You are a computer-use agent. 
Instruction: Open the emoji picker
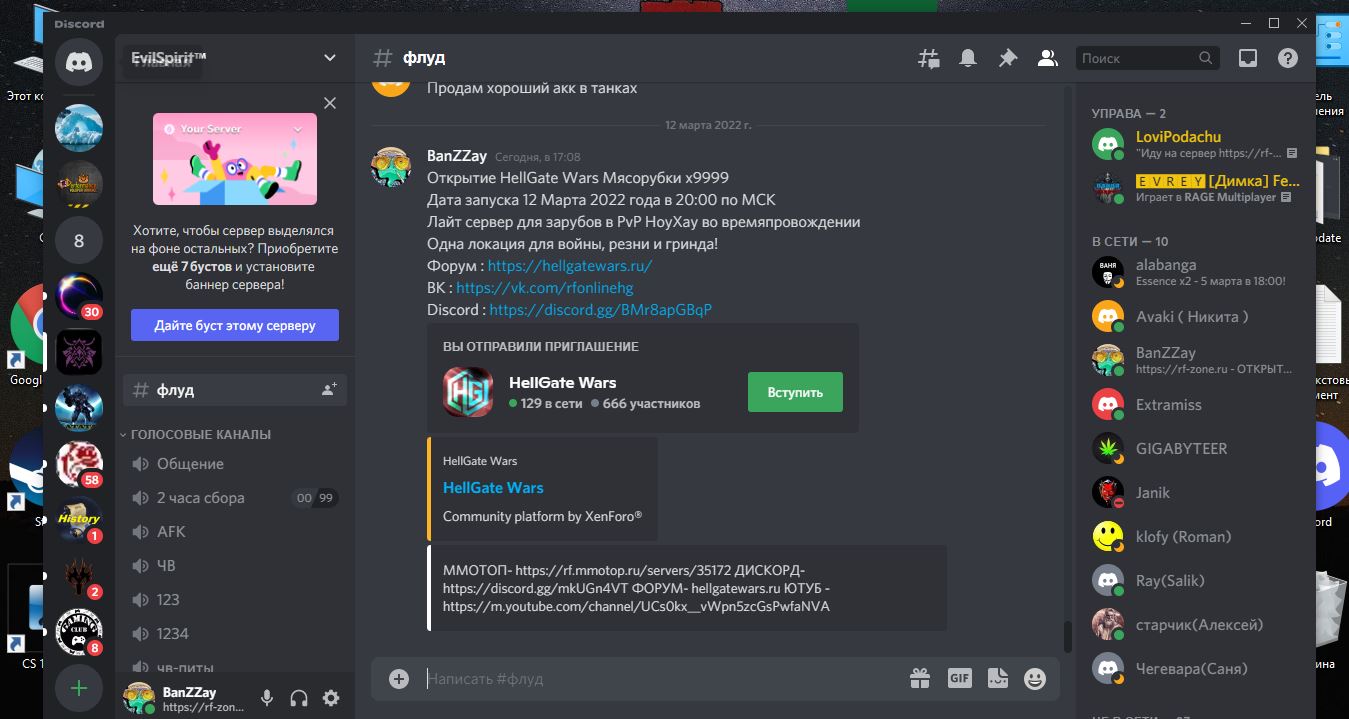(x=1035, y=679)
